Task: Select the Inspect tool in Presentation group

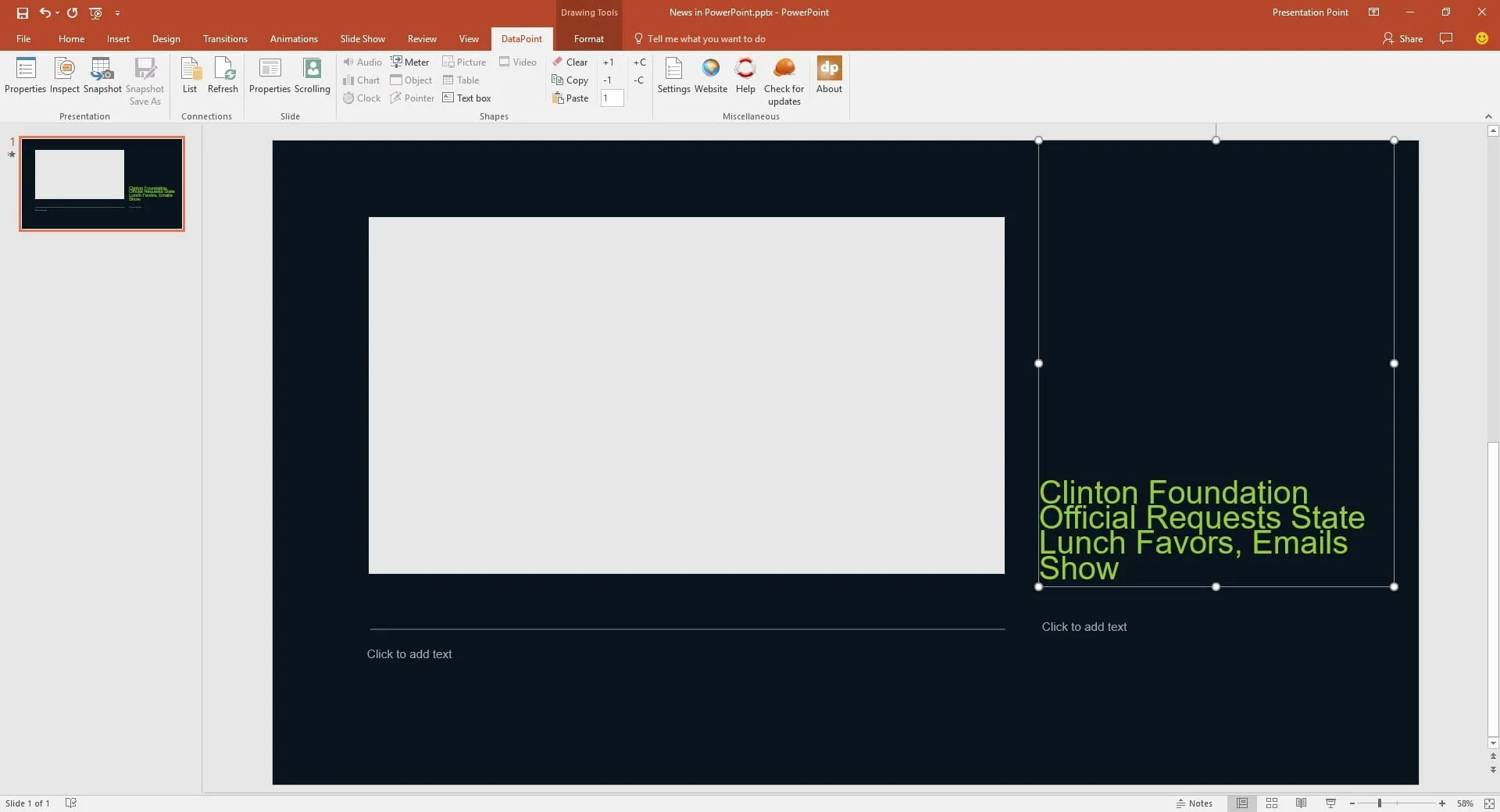Action: click(64, 76)
